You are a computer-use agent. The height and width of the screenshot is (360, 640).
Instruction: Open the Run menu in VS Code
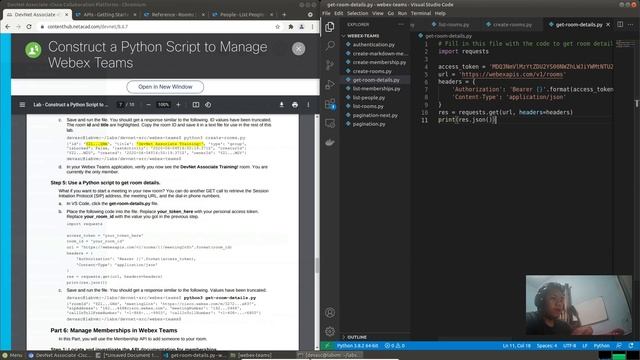402,13
